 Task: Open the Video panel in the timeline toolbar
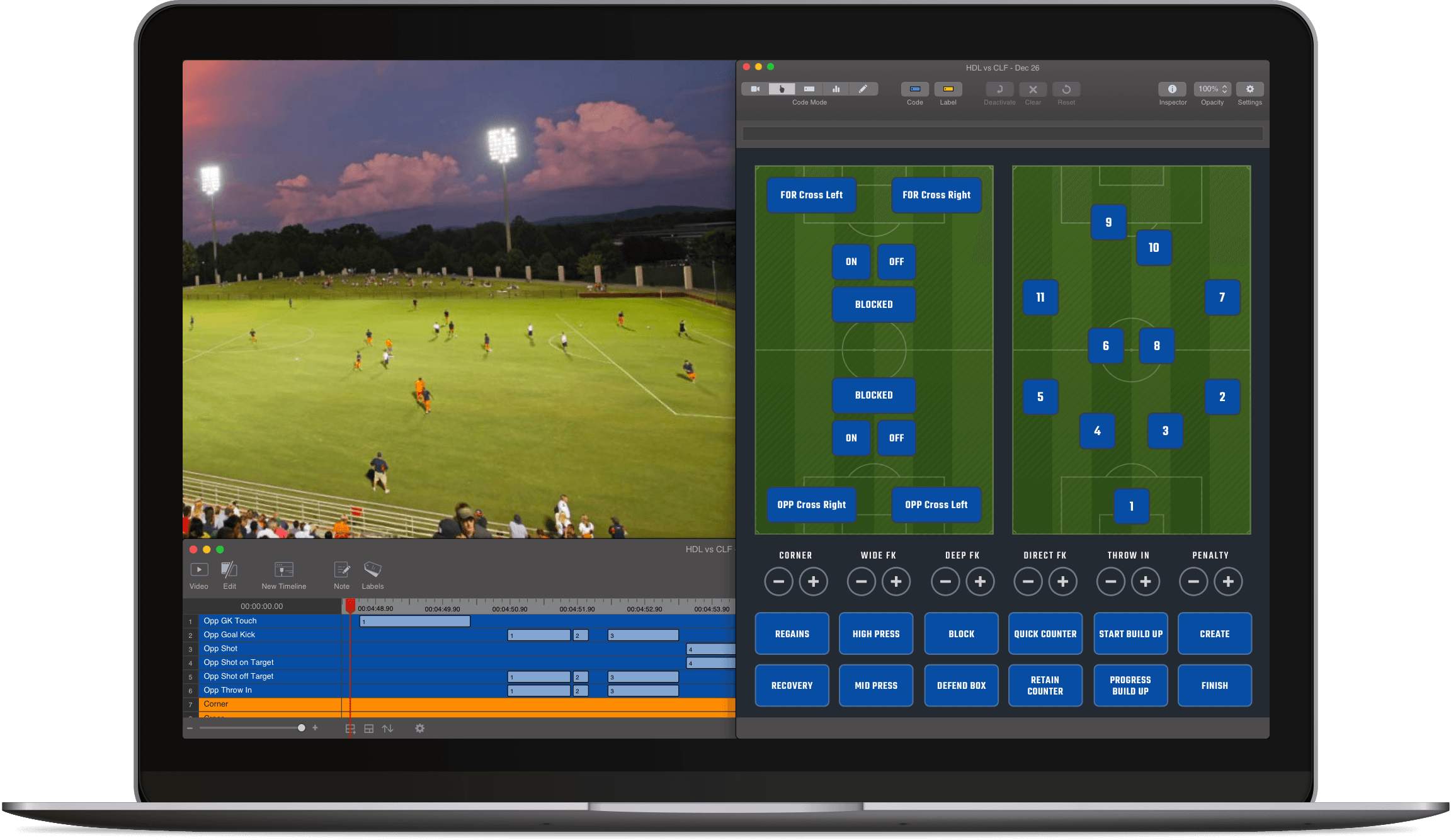point(198,570)
